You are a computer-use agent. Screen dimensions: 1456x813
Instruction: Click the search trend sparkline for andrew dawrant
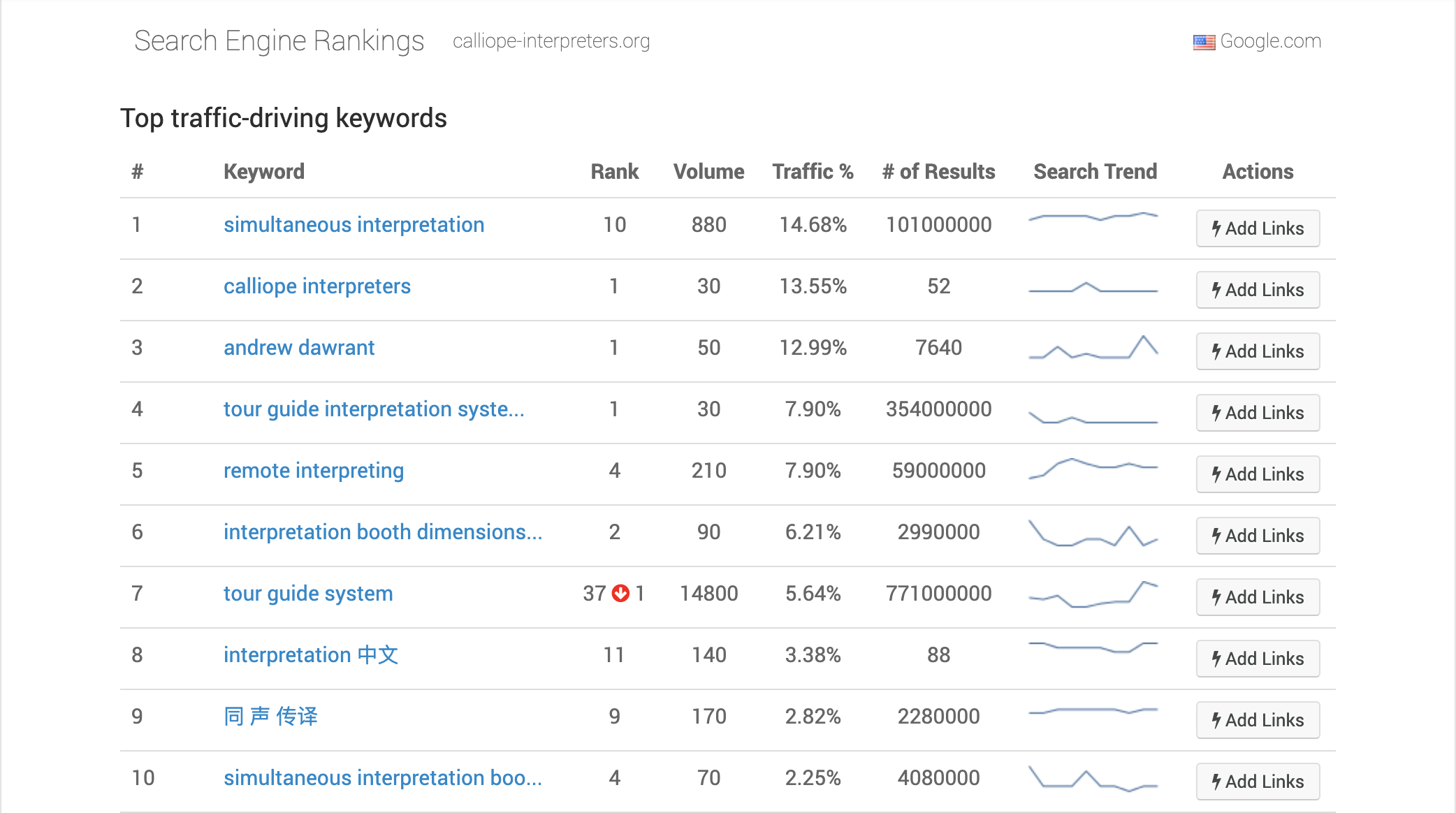click(1093, 348)
